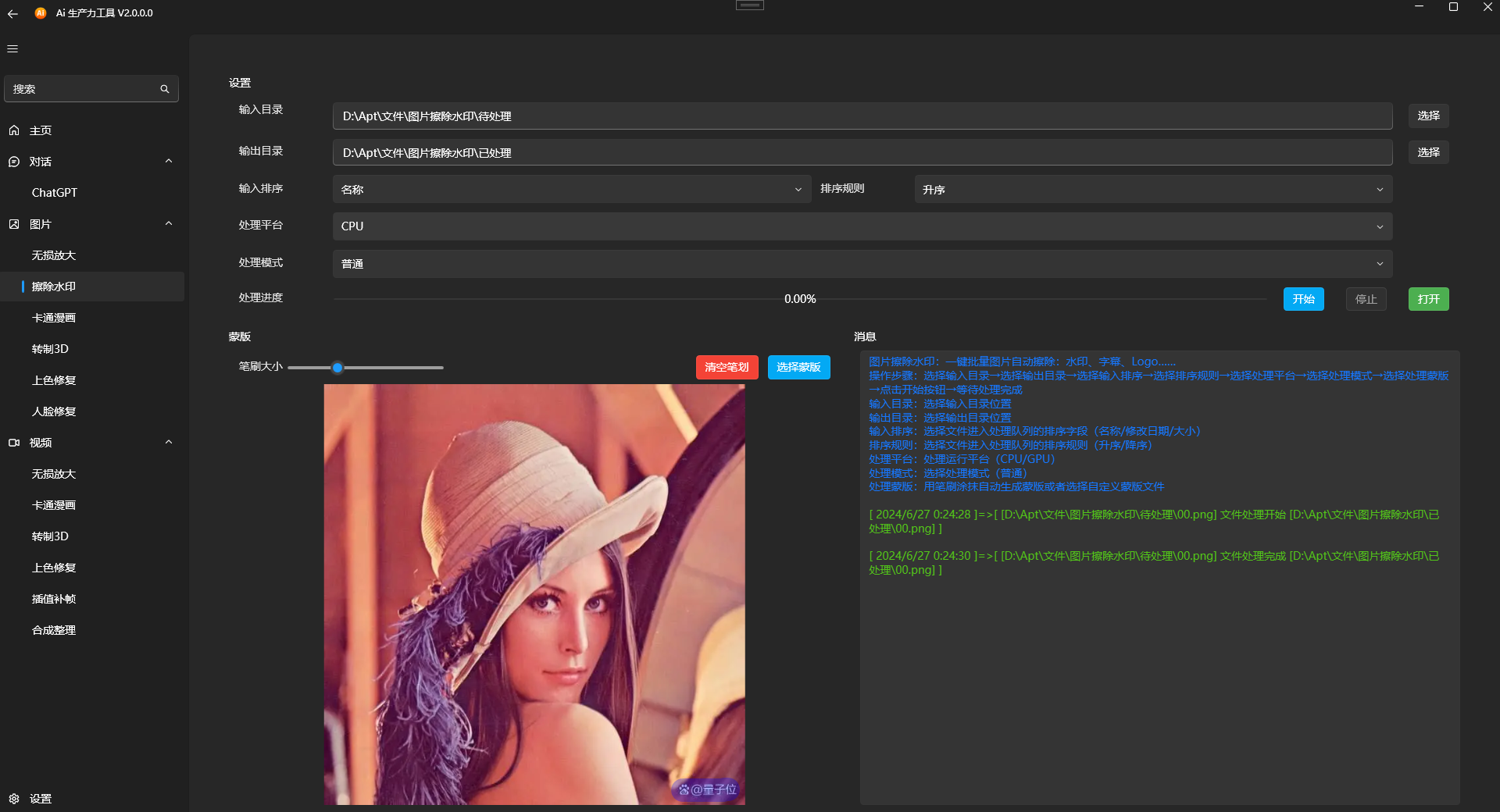
Task: Maximize the application window
Action: coord(1453,7)
